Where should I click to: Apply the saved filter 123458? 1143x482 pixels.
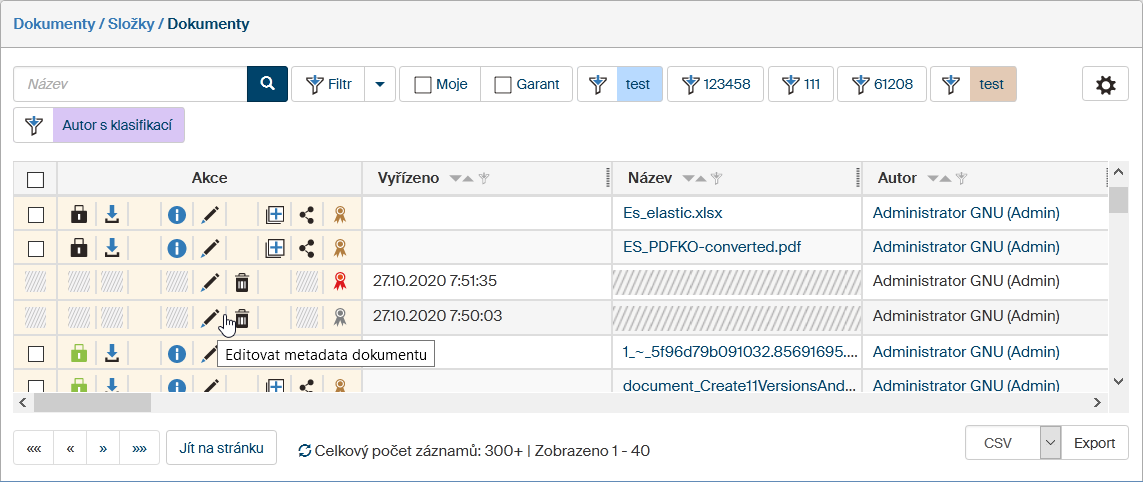[715, 85]
